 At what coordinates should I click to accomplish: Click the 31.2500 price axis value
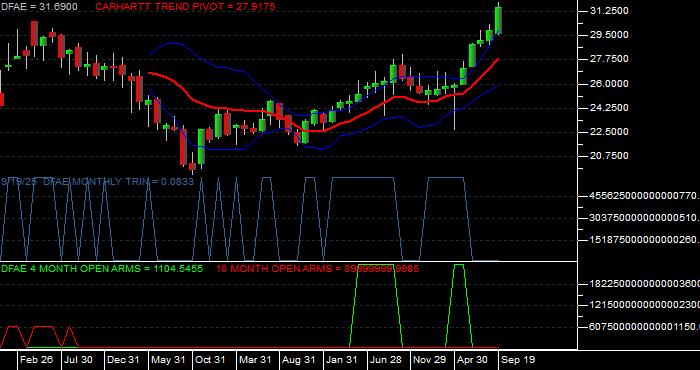610,11
